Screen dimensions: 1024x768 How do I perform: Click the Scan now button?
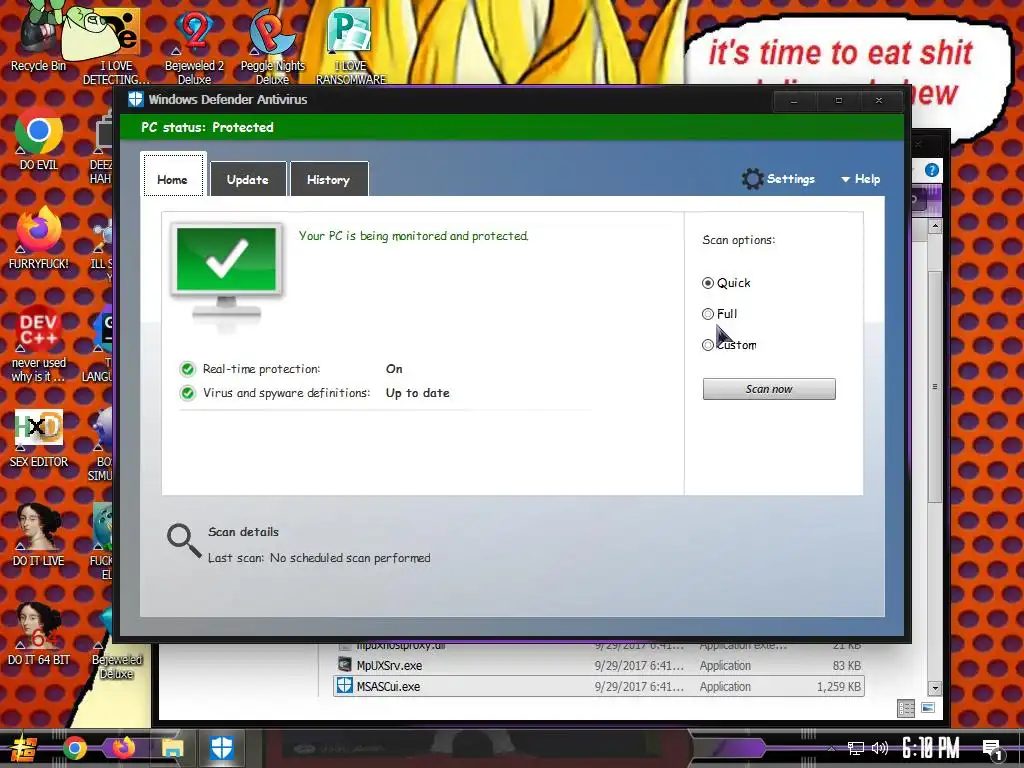tap(769, 389)
